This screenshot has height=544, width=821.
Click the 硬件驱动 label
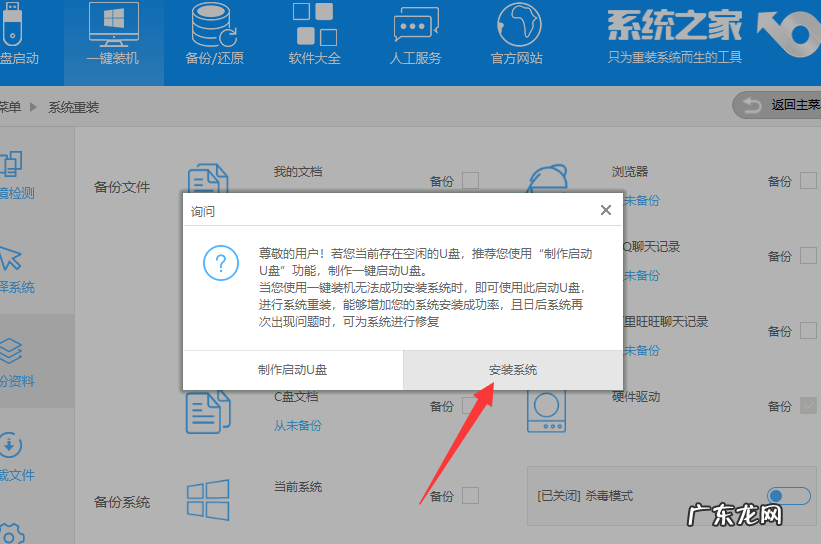pyautogui.click(x=636, y=396)
